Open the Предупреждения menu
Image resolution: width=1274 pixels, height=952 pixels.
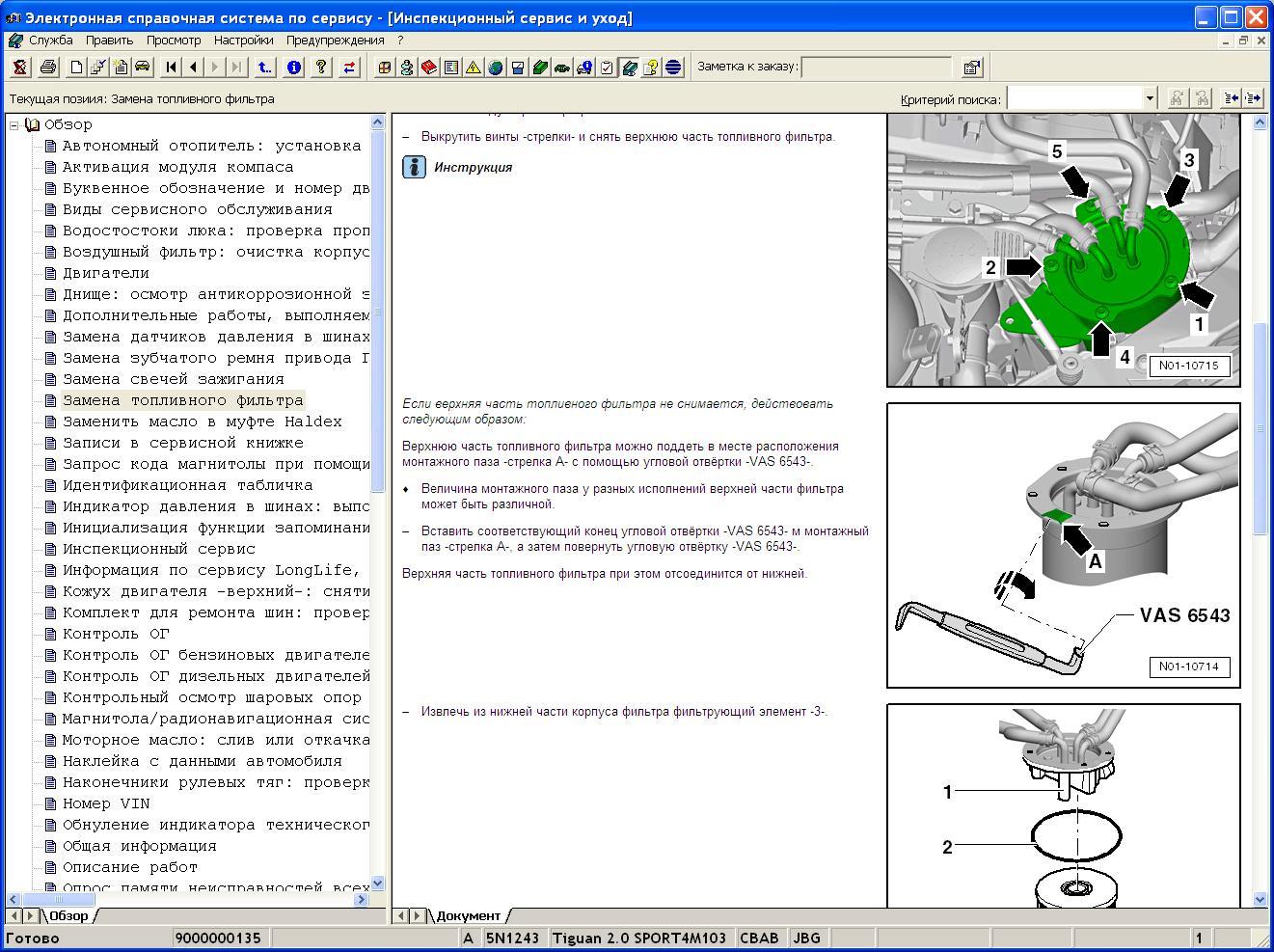click(335, 41)
